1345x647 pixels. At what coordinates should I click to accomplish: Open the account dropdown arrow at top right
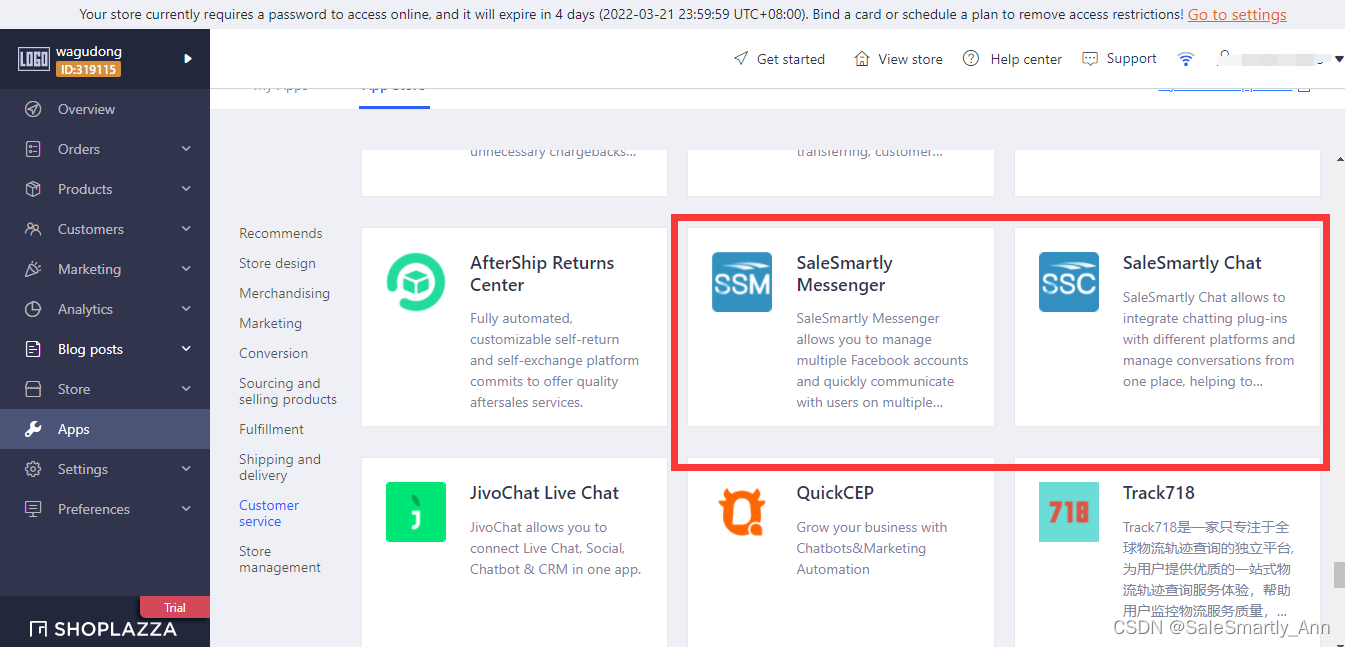(1339, 59)
